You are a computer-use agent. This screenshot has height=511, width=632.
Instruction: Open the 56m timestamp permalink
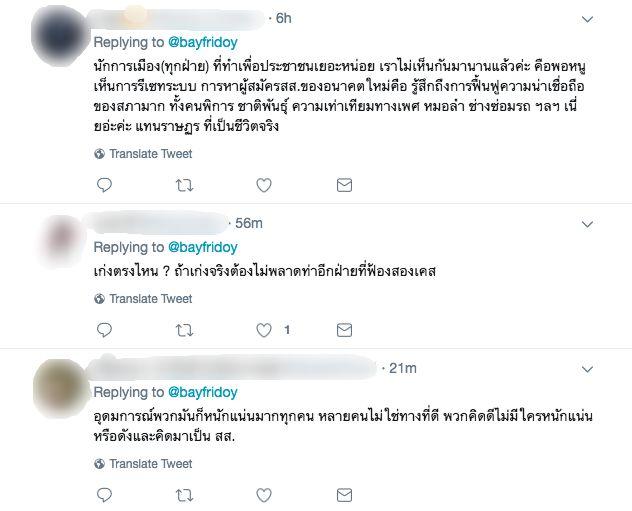[247, 222]
